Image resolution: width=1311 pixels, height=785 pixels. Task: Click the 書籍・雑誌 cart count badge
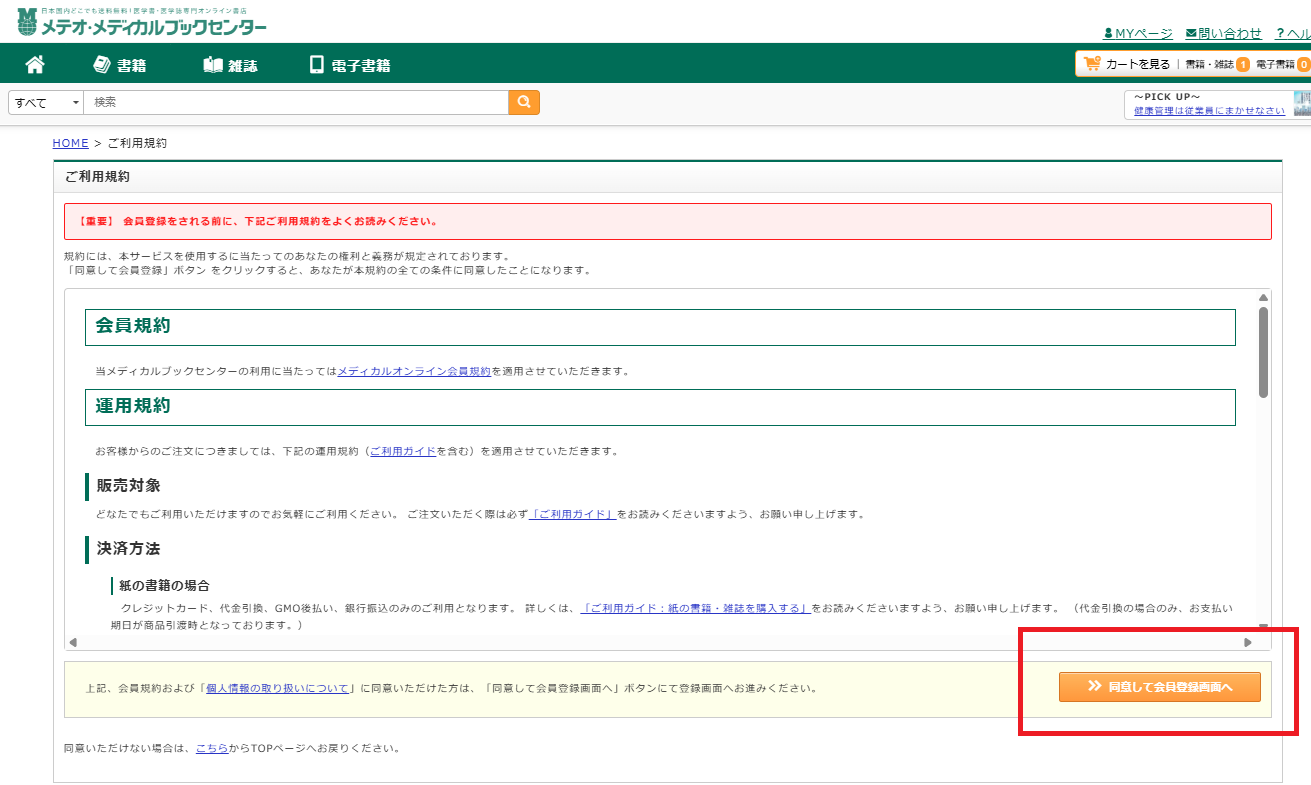(x=1242, y=65)
